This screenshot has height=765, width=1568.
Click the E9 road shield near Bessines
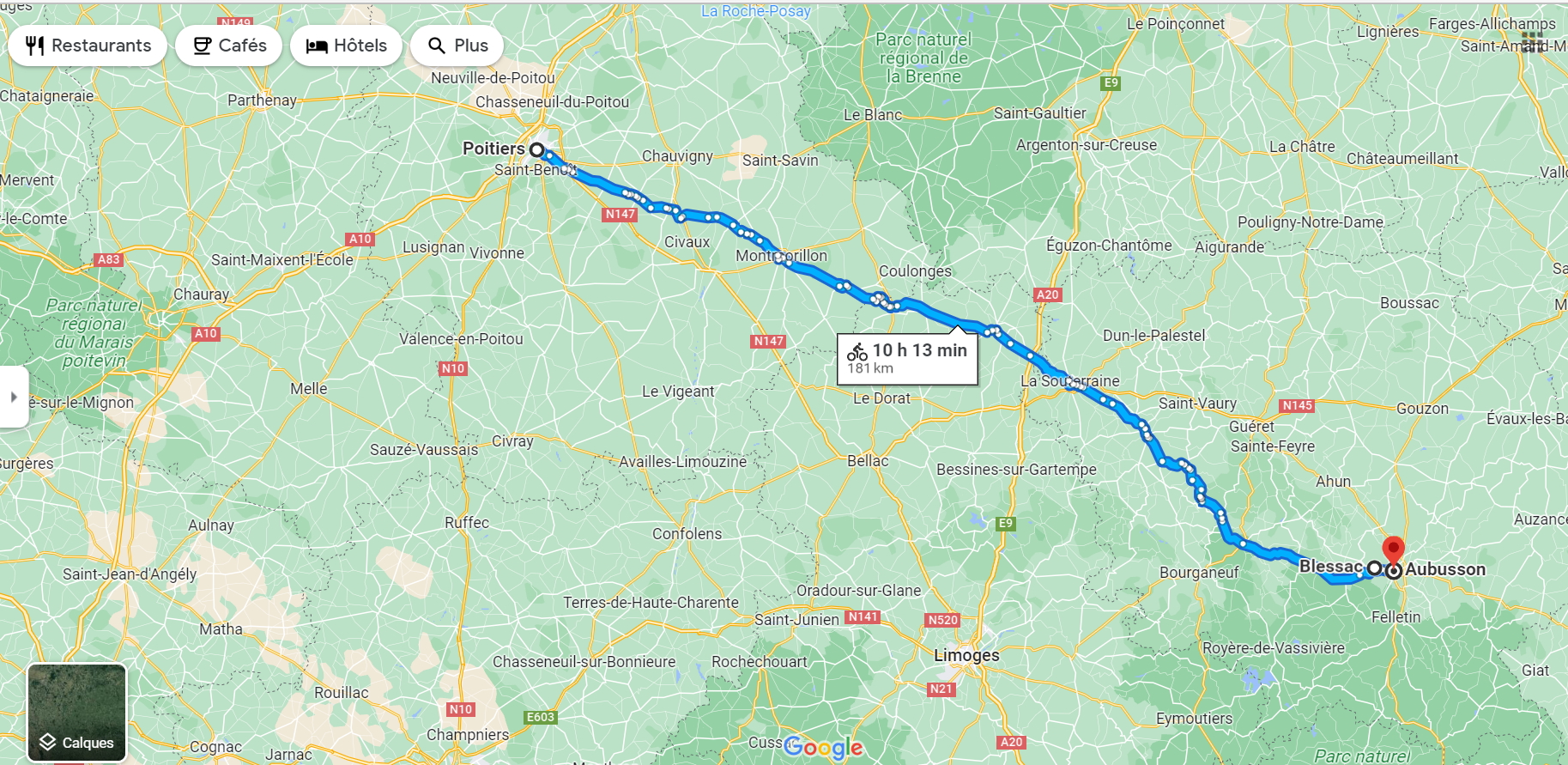click(x=1006, y=523)
